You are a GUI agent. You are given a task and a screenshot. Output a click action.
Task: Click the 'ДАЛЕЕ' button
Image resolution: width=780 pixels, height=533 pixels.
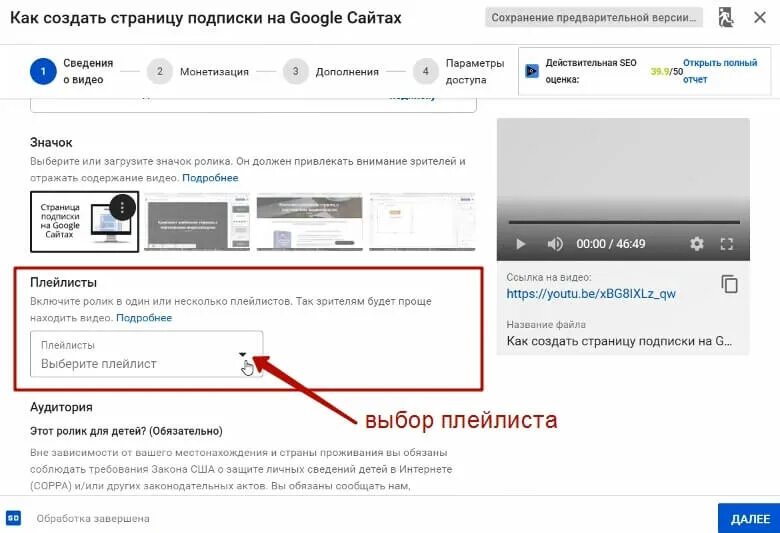(749, 519)
